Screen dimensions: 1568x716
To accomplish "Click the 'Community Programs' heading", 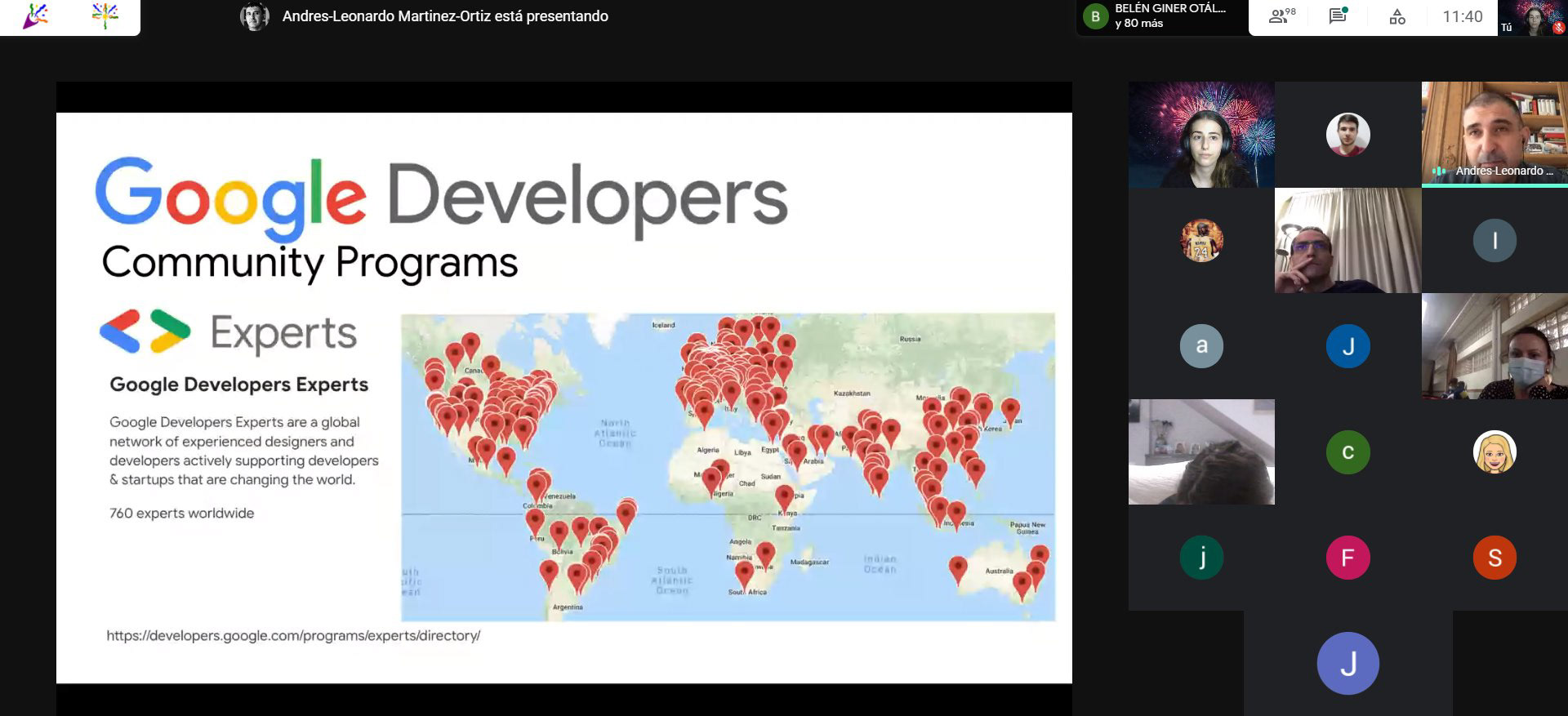I will pyautogui.click(x=310, y=264).
